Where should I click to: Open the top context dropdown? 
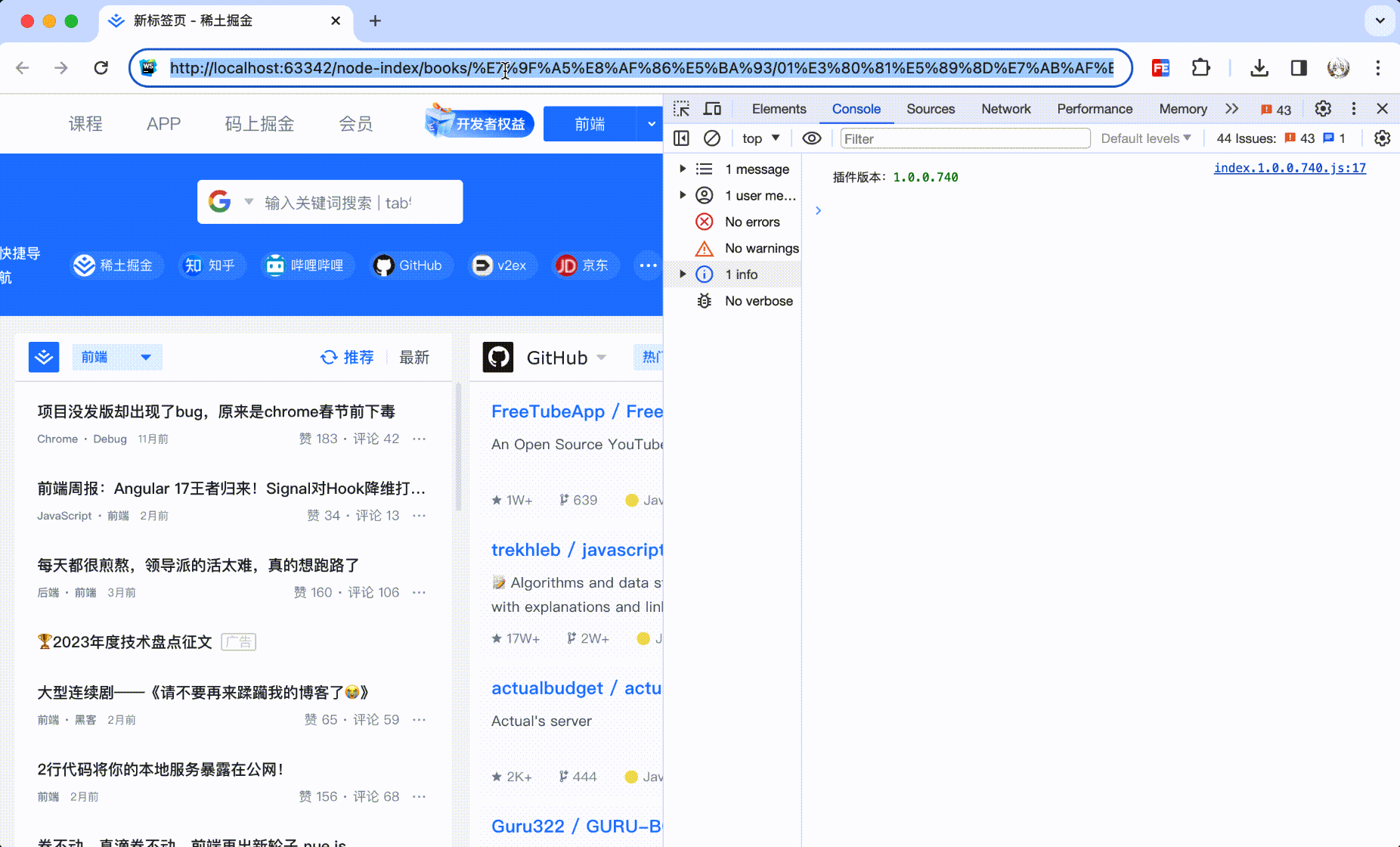point(760,138)
